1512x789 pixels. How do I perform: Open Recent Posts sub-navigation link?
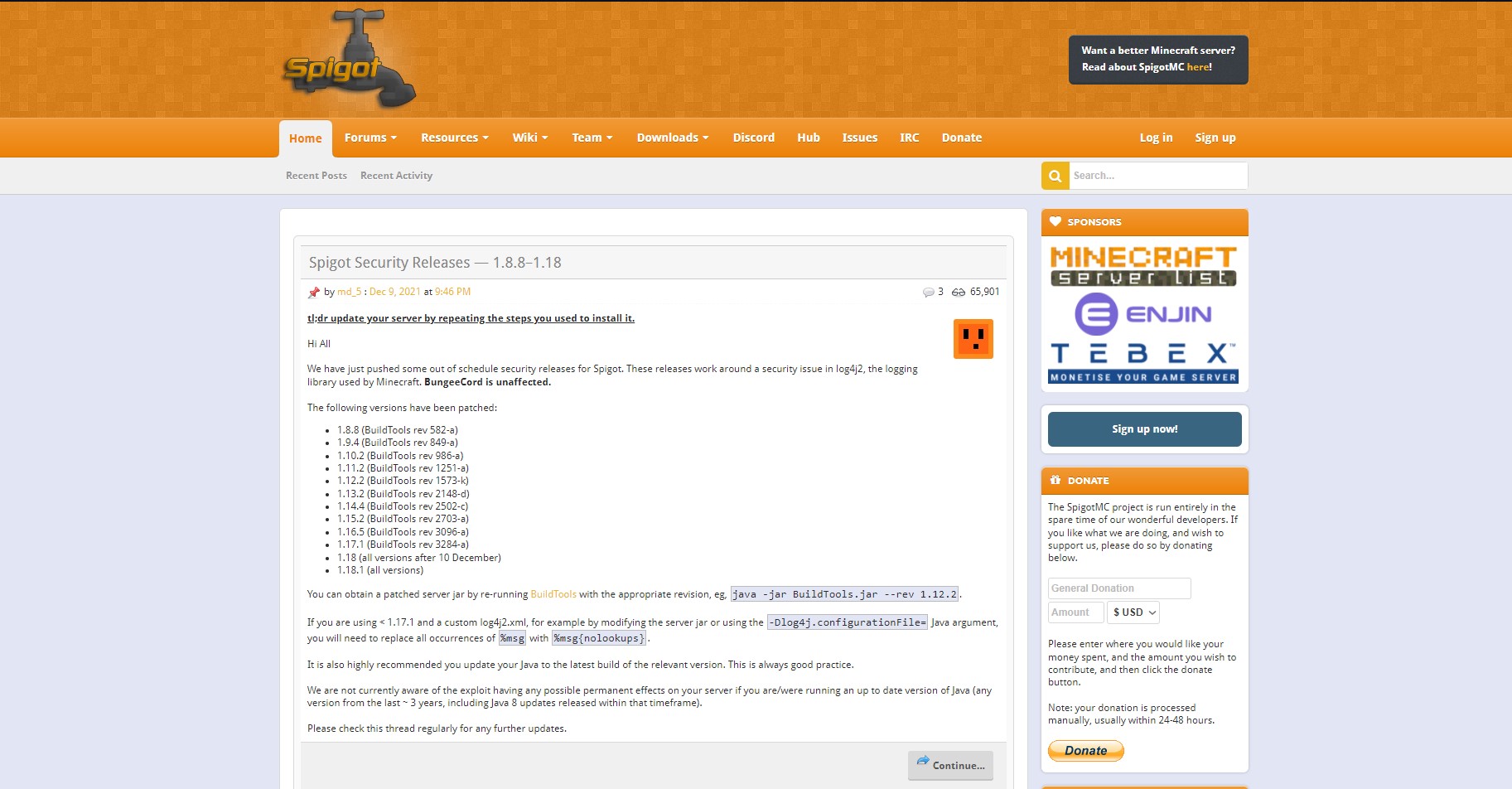click(x=316, y=176)
